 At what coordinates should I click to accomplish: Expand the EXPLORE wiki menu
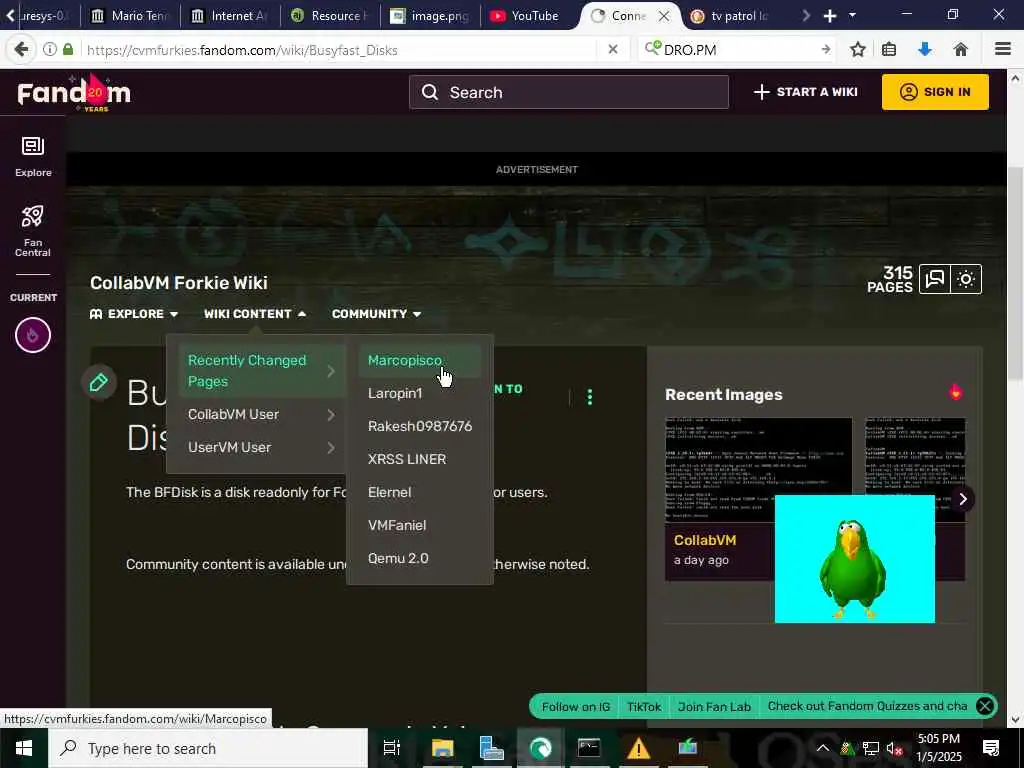pyautogui.click(x=134, y=314)
